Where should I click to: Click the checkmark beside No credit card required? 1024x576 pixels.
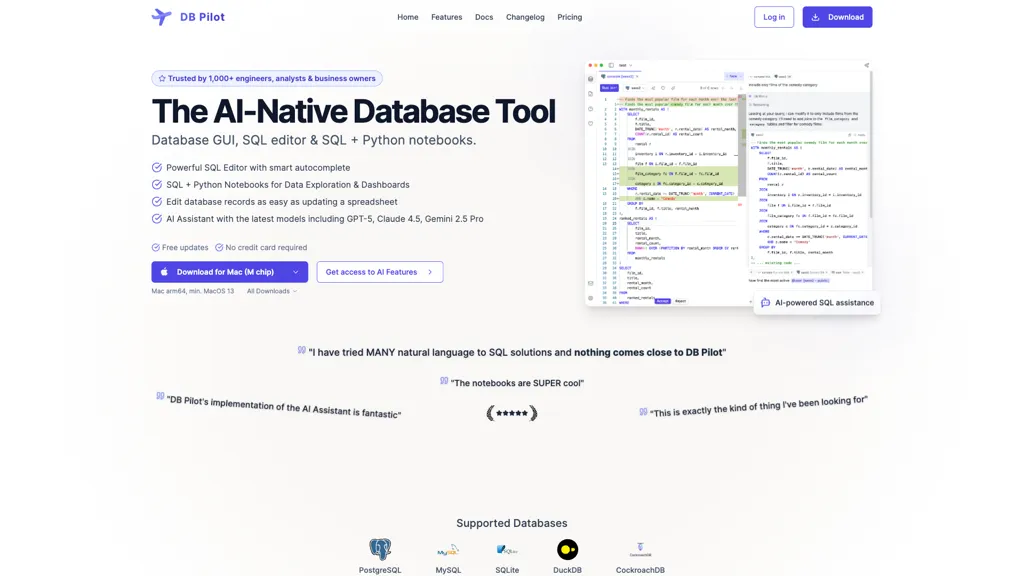(218, 247)
